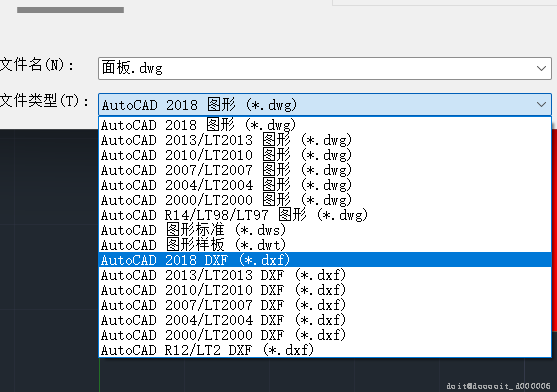
Task: Click the 文件名 input field containing 面板.dwg
Action: (x=325, y=68)
